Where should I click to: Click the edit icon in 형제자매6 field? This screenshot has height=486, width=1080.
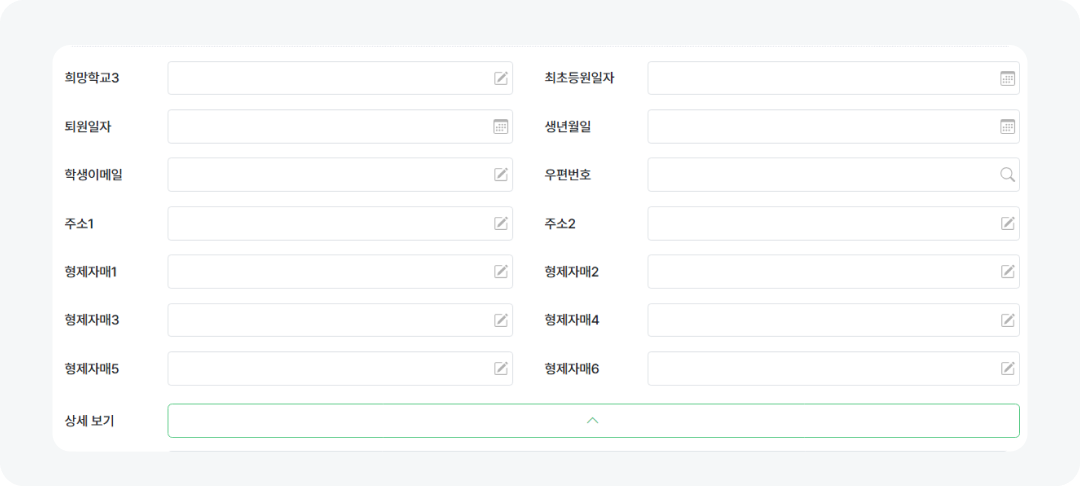[x=1008, y=368]
